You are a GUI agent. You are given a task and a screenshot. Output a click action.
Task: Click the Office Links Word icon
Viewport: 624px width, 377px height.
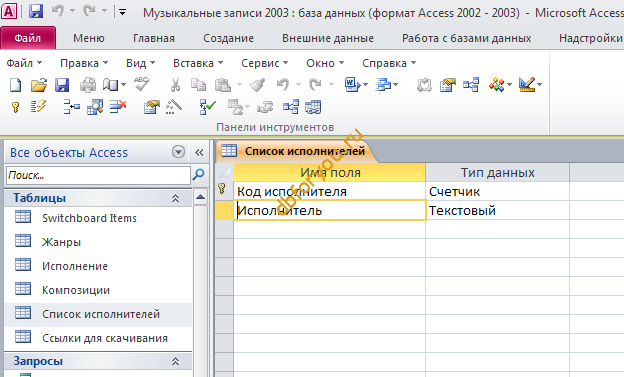pyautogui.click(x=352, y=85)
